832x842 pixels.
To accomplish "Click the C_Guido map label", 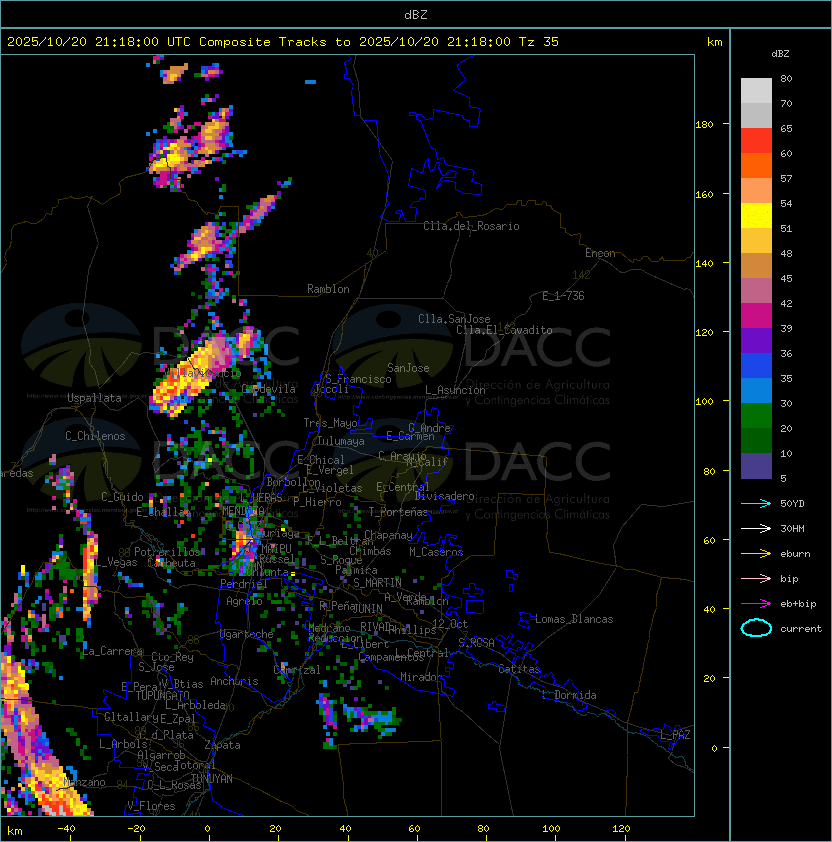I will pos(122,497).
